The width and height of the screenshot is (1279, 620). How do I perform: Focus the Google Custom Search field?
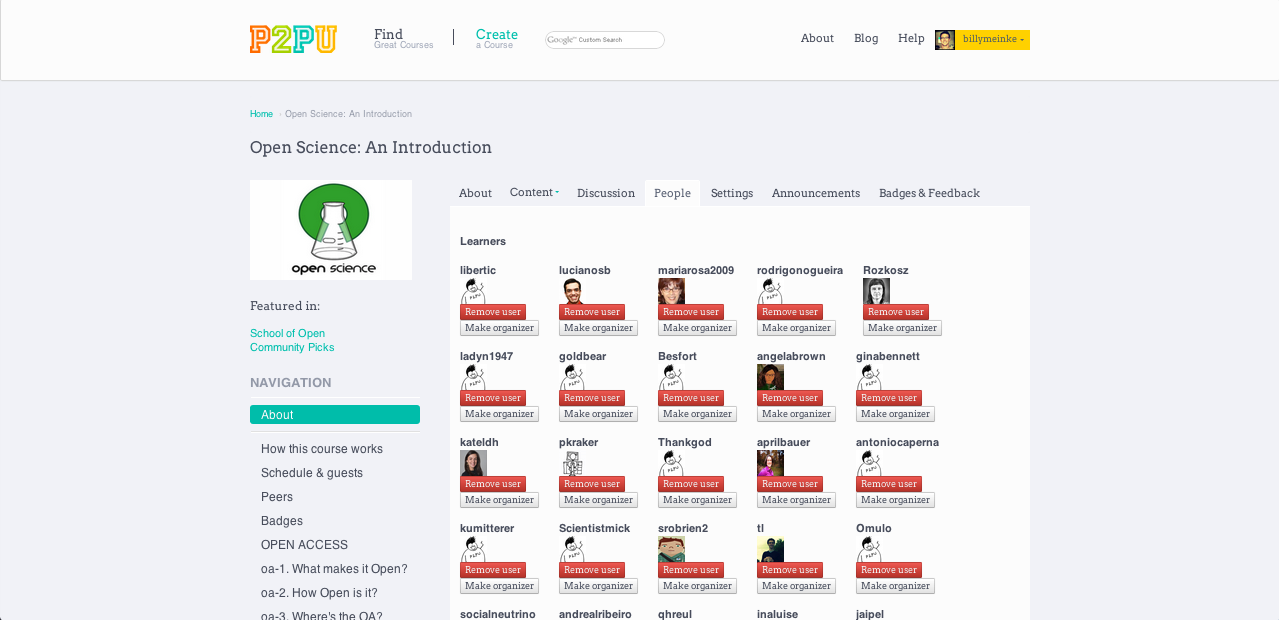click(605, 40)
